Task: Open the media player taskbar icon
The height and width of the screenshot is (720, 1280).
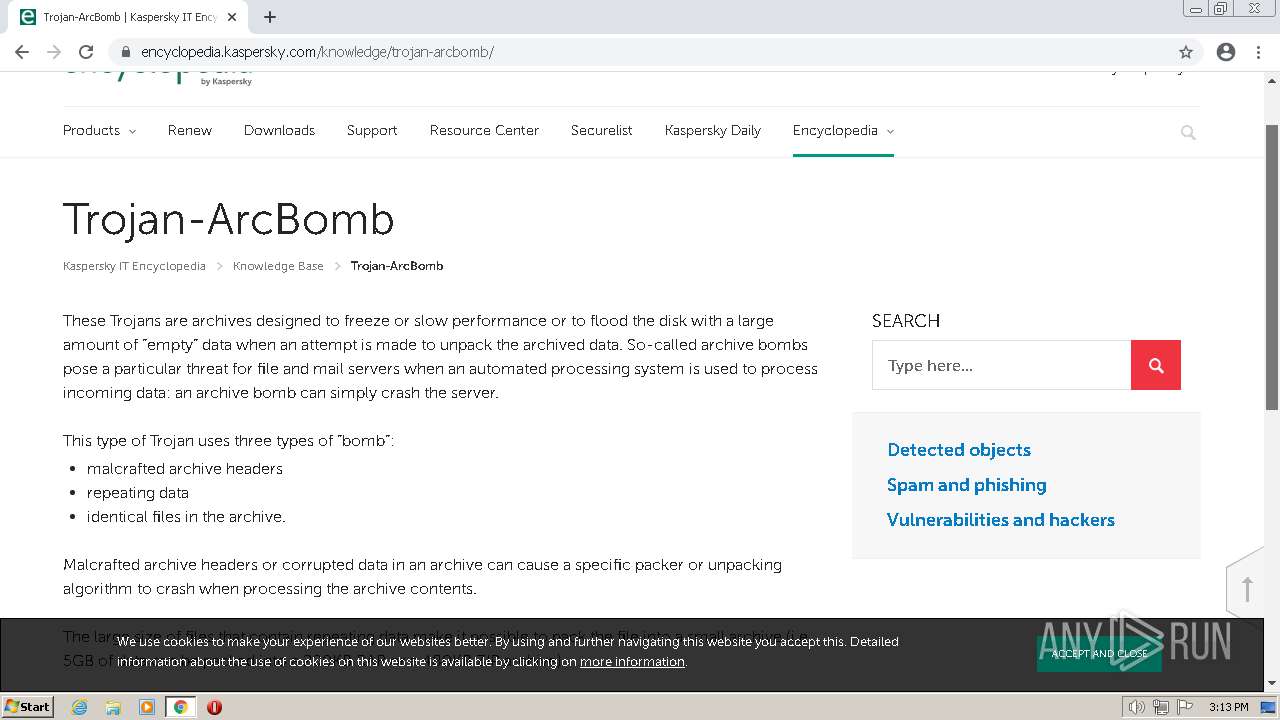Action: pyautogui.click(x=147, y=707)
